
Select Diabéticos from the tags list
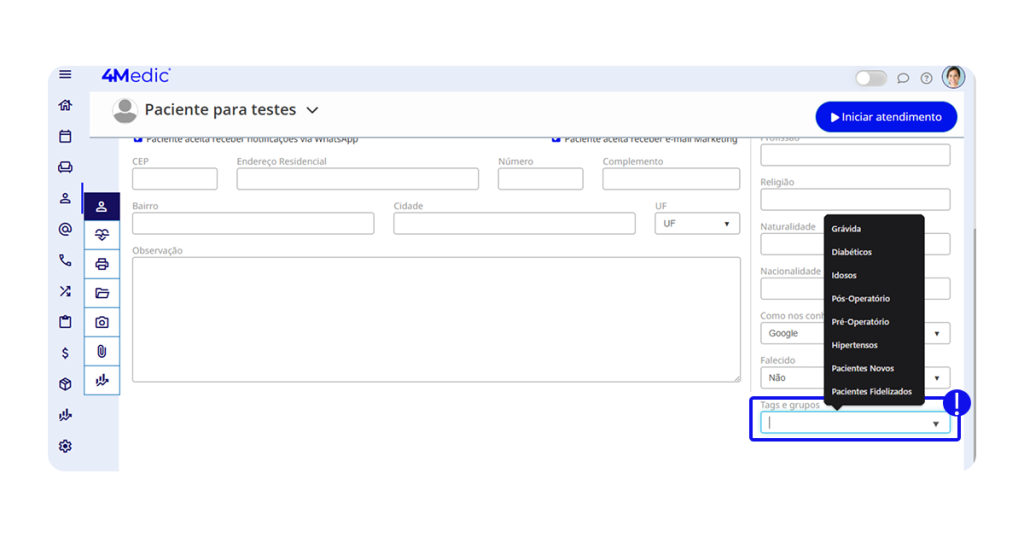(851, 252)
